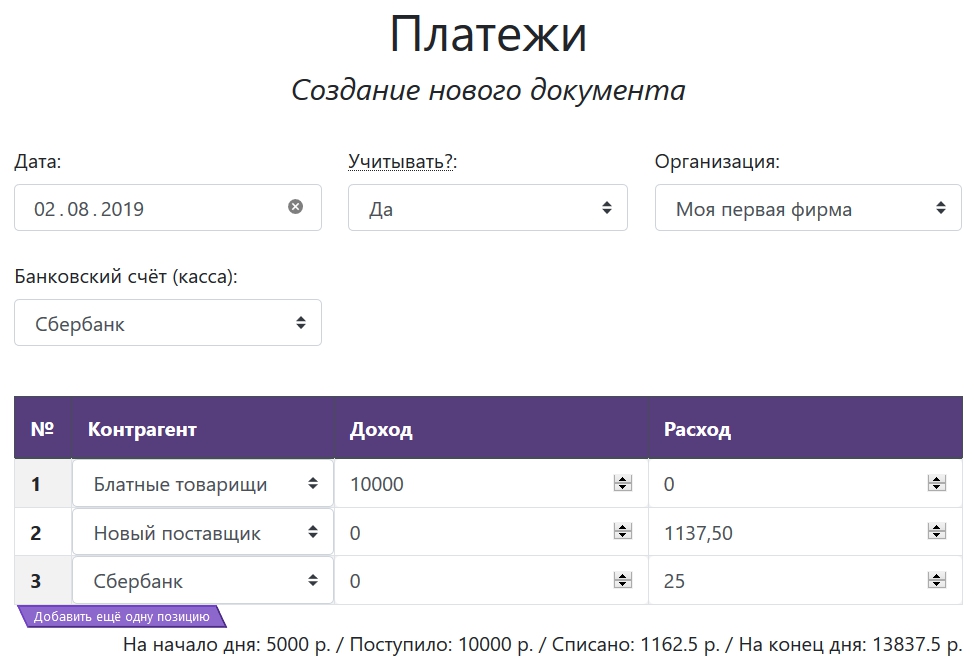Click the spinner on row 3 Расход field
Image resolution: width=974 pixels, height=669 pixels.
click(x=937, y=581)
